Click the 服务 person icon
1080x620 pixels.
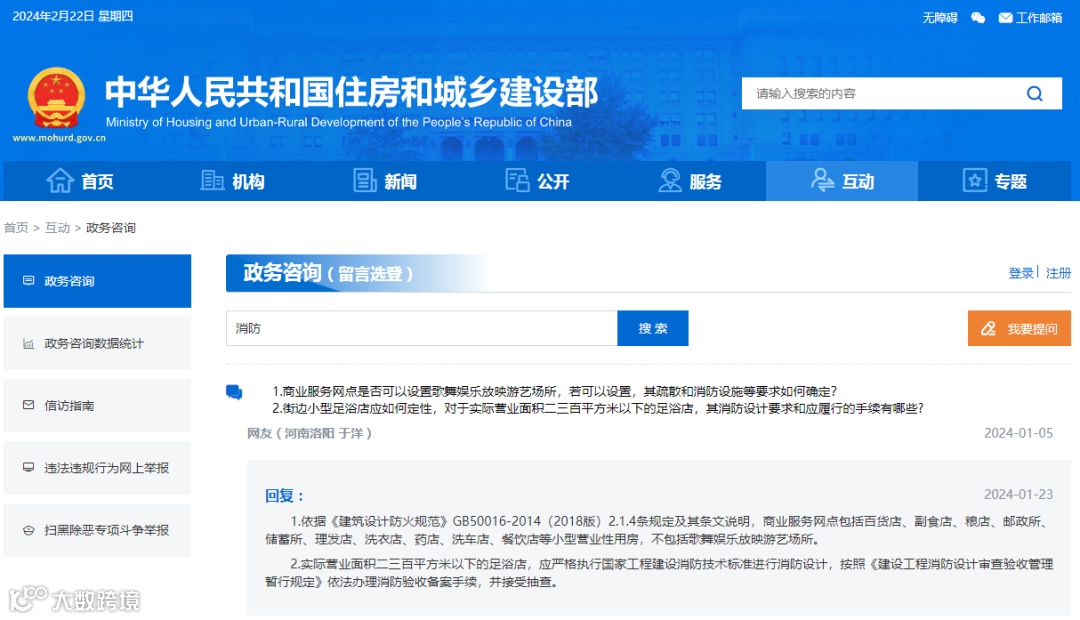pyautogui.click(x=669, y=180)
